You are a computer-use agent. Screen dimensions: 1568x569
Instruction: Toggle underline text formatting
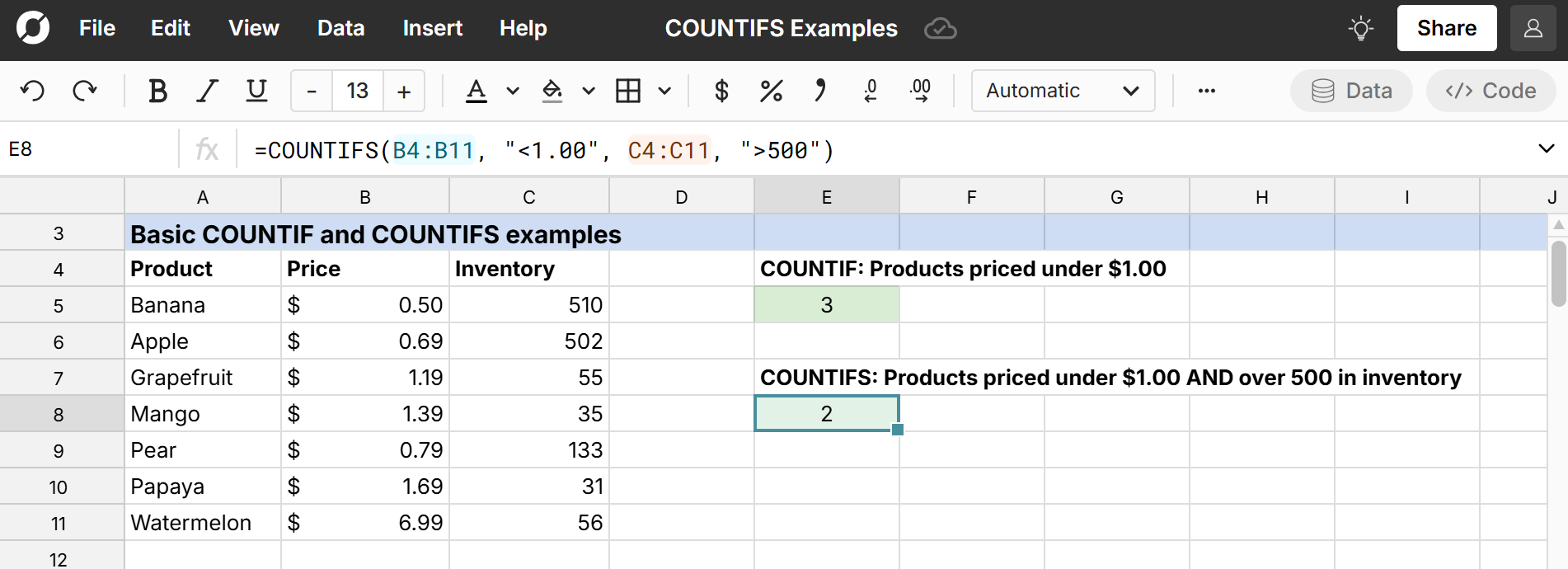(256, 91)
